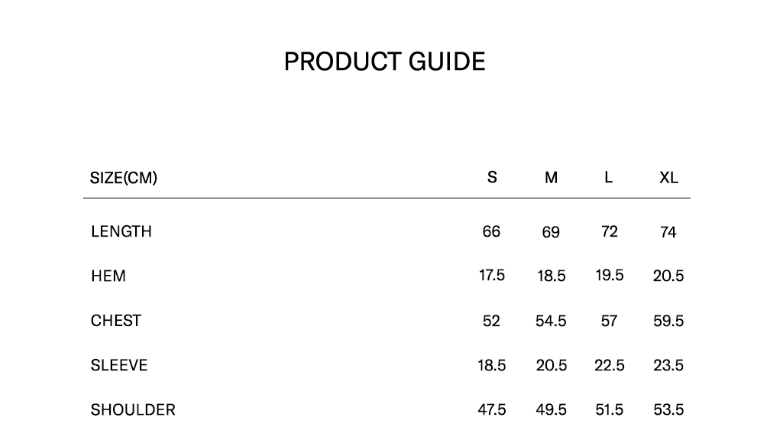Click the CHEST row label
This screenshot has height=439, width=763.
click(116, 321)
